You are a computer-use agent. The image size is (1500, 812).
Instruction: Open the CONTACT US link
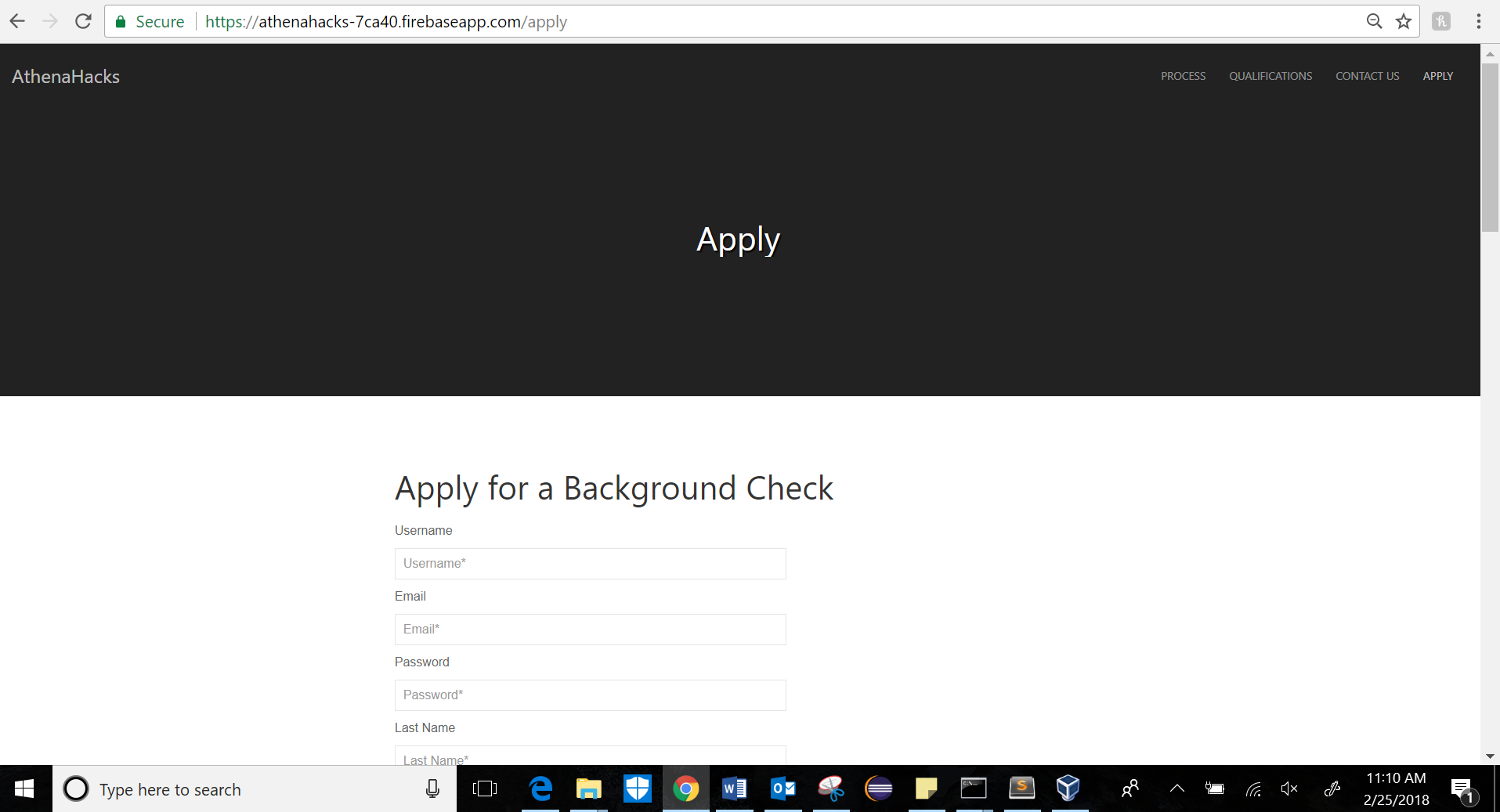[1367, 76]
